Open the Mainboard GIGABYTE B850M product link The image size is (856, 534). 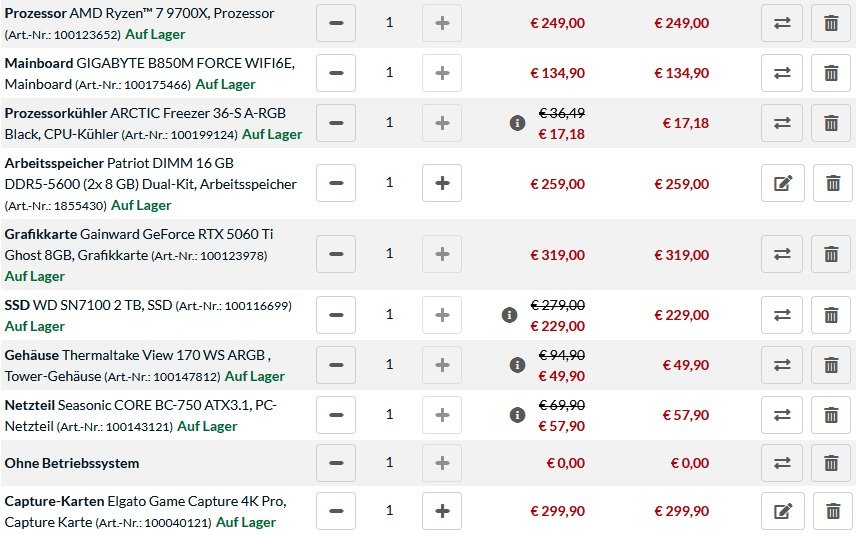(x=150, y=73)
